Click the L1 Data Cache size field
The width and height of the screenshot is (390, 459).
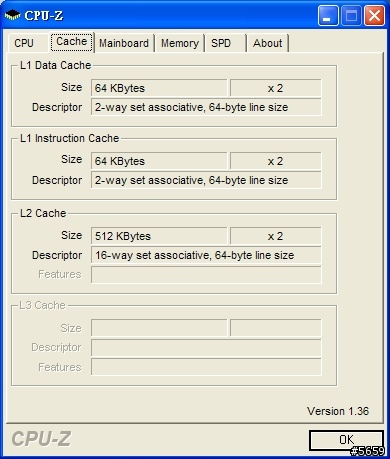click(x=159, y=88)
